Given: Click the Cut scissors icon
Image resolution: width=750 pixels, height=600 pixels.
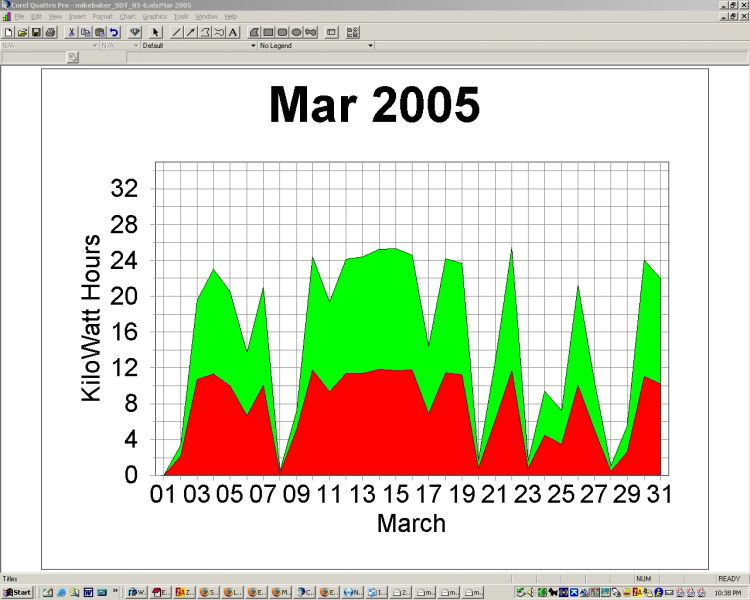Looking at the screenshot, I should [x=72, y=32].
